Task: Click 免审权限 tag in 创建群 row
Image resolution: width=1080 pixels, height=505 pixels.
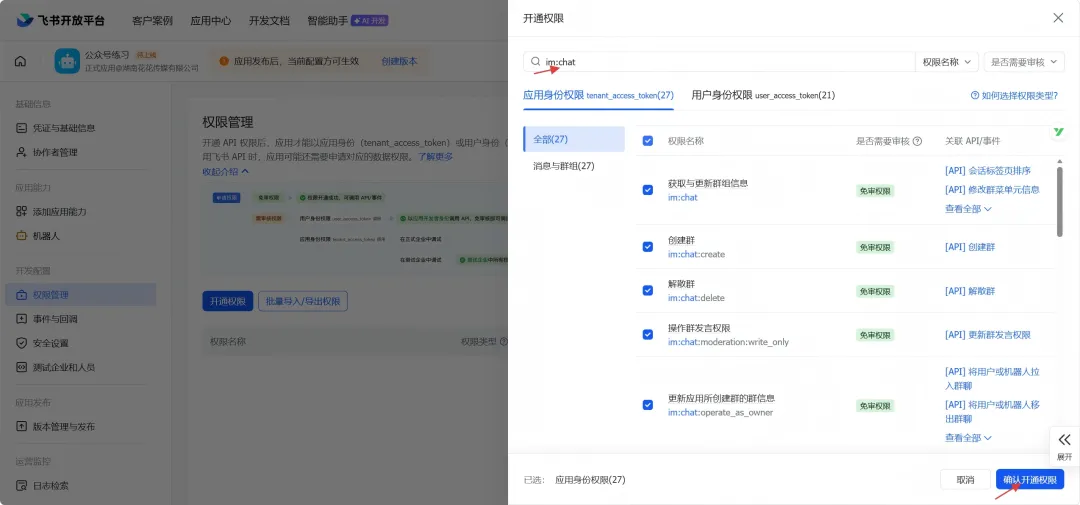Action: coord(875,247)
